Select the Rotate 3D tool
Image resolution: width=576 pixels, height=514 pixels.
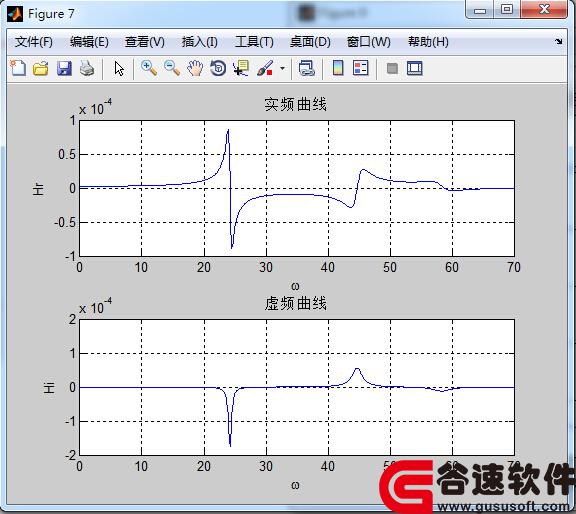tap(218, 68)
